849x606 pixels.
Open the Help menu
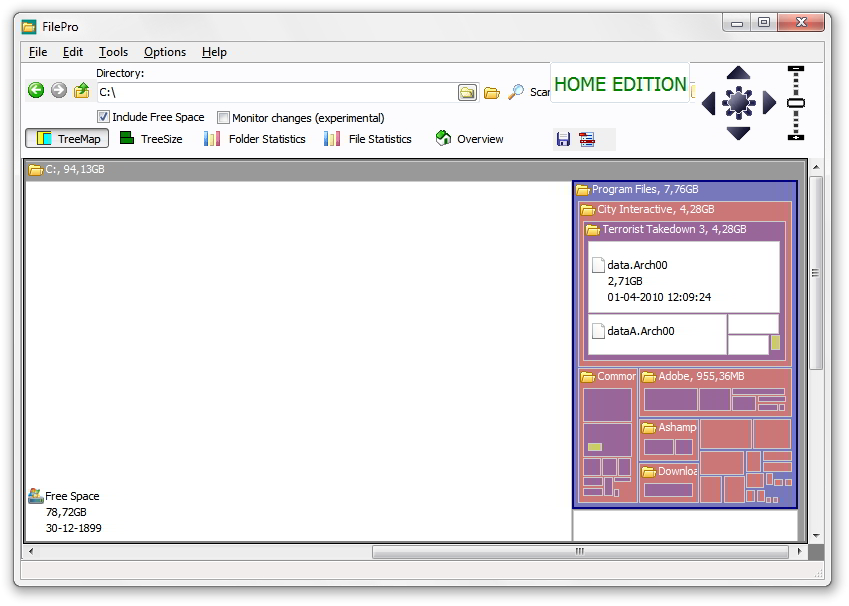tap(214, 52)
